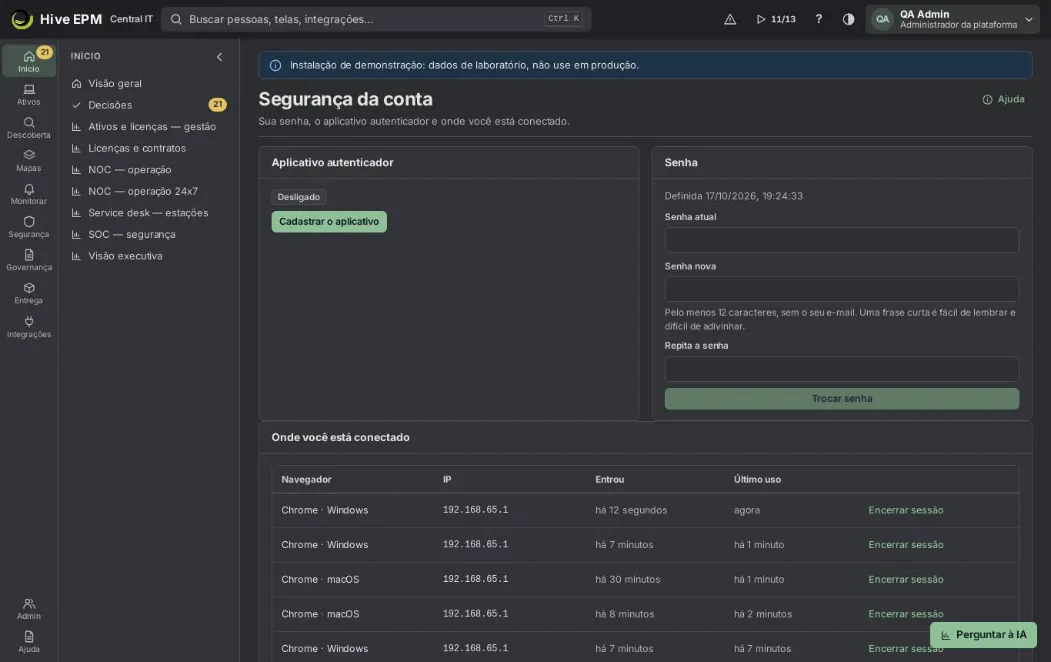Open Visão executiva
This screenshot has width=1051, height=662.
tap(149, 256)
